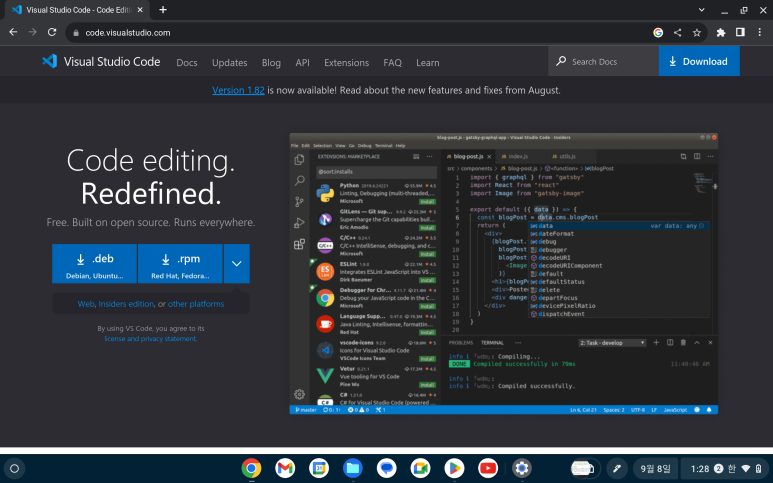Screen dimensions: 773x483
Task: Open Gmail from the shelf
Action: [285, 468]
